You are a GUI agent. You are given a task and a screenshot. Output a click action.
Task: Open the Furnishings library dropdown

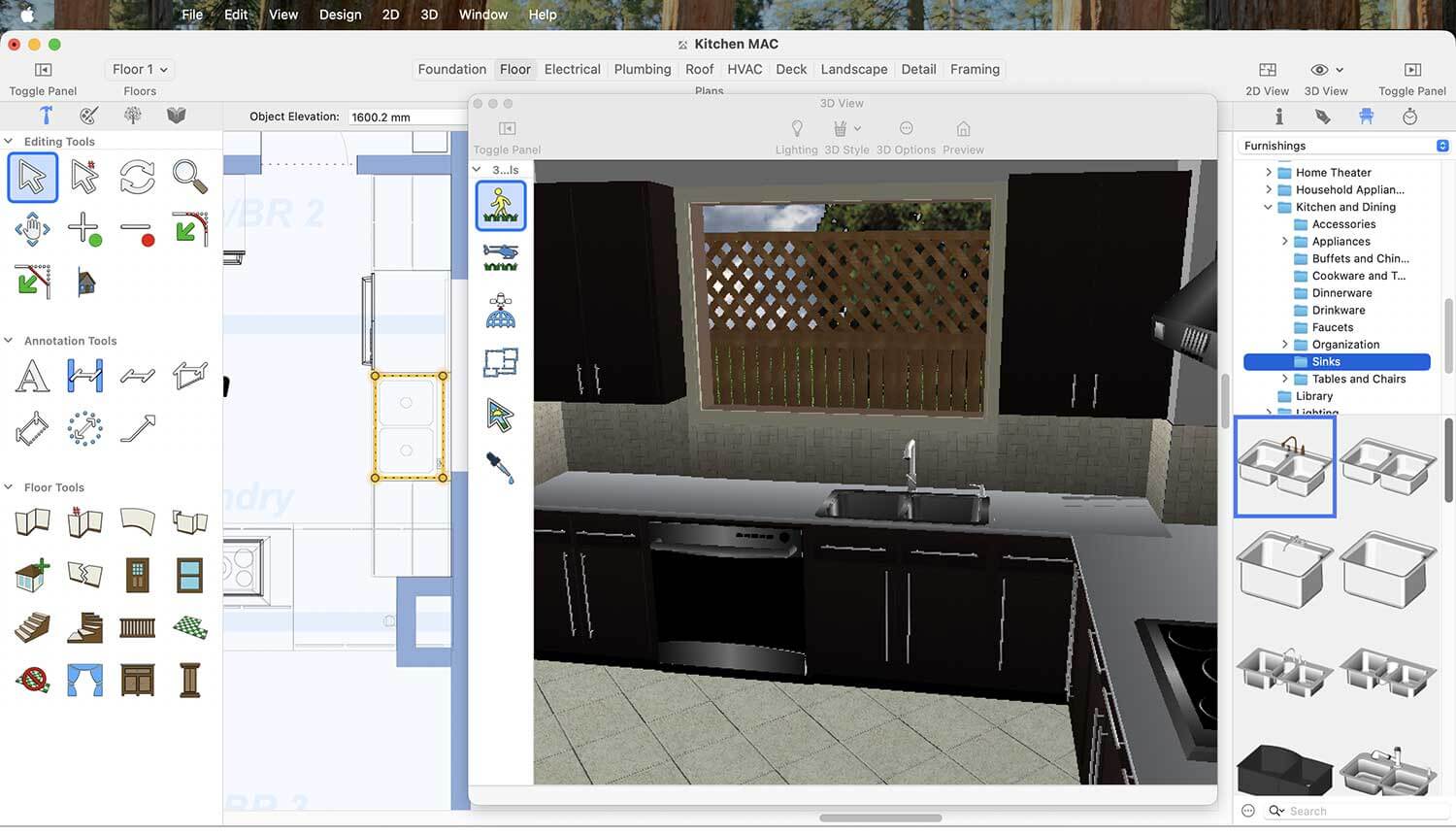click(x=1442, y=146)
